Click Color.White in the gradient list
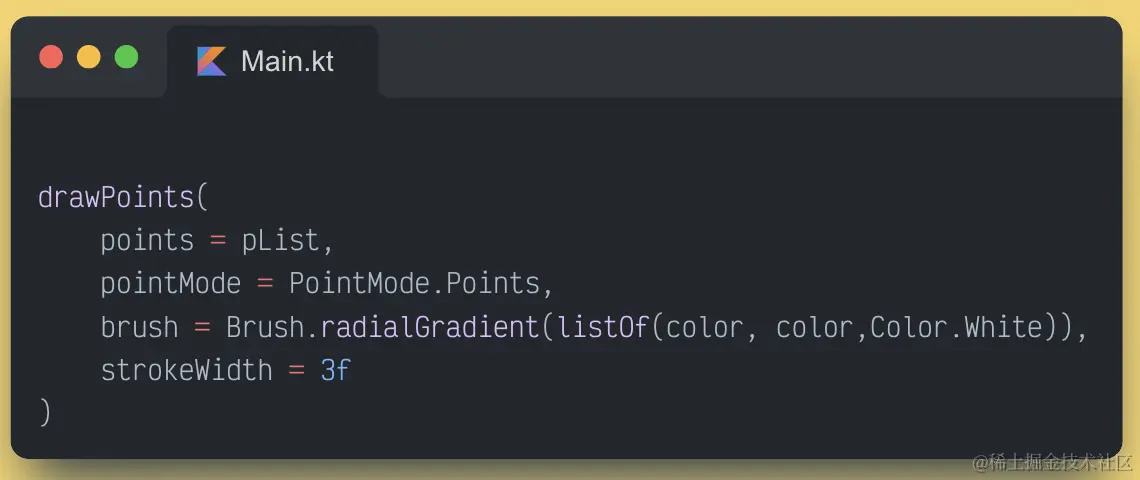The image size is (1140, 480). tap(957, 327)
